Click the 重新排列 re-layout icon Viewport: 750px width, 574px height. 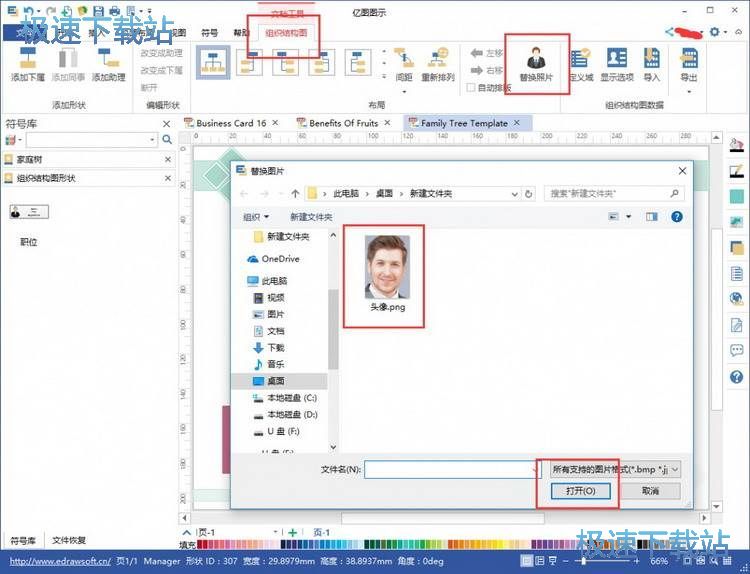point(438,58)
